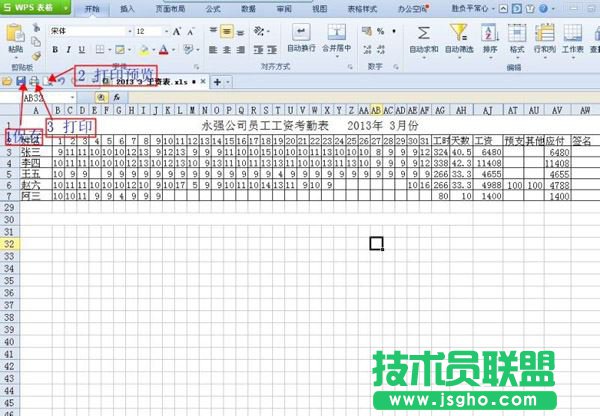
Task: Open the Help question mark icon
Action: pyautogui.click(x=543, y=8)
